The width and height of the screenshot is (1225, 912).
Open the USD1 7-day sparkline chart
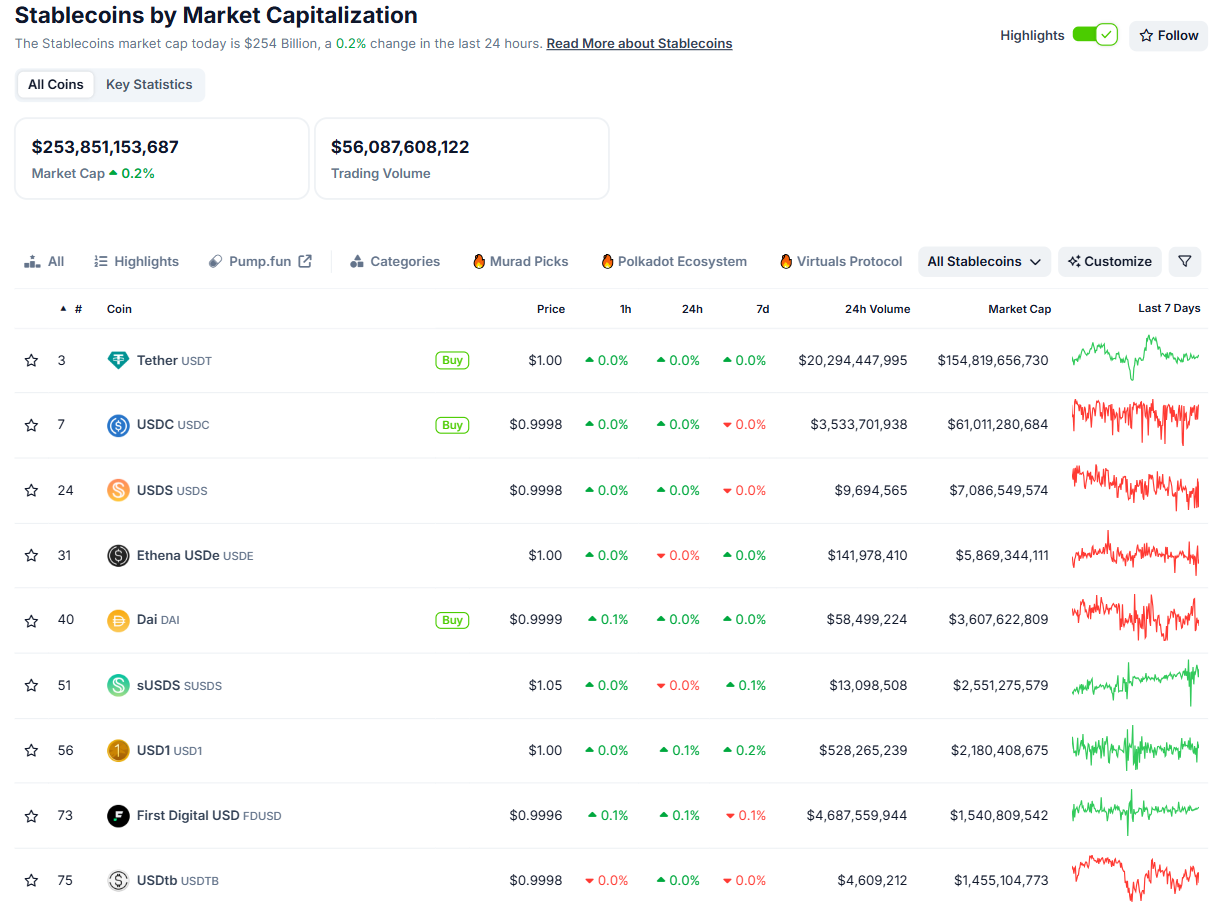point(1135,747)
